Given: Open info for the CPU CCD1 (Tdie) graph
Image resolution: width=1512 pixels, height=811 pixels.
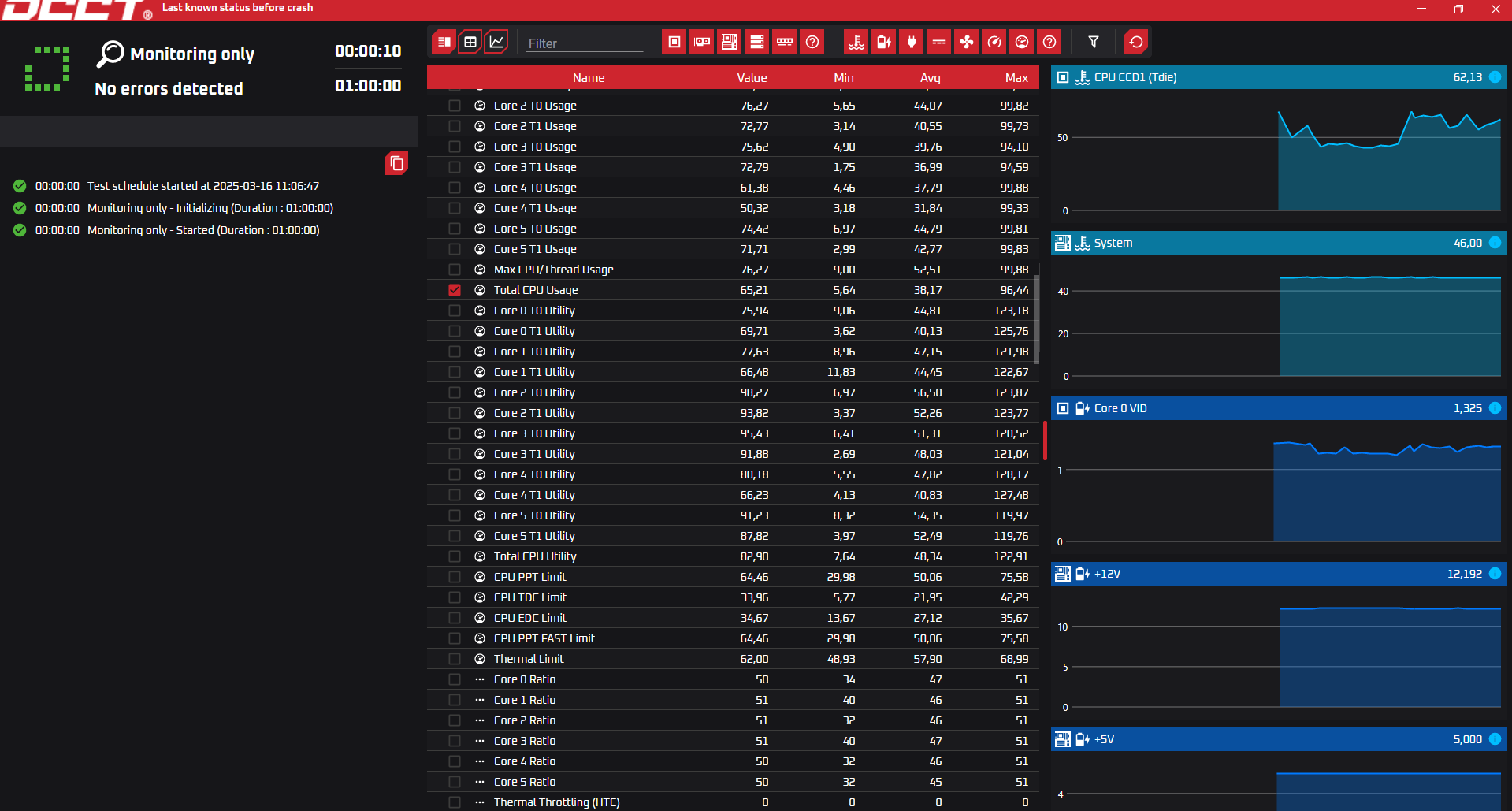Looking at the screenshot, I should click(1495, 77).
